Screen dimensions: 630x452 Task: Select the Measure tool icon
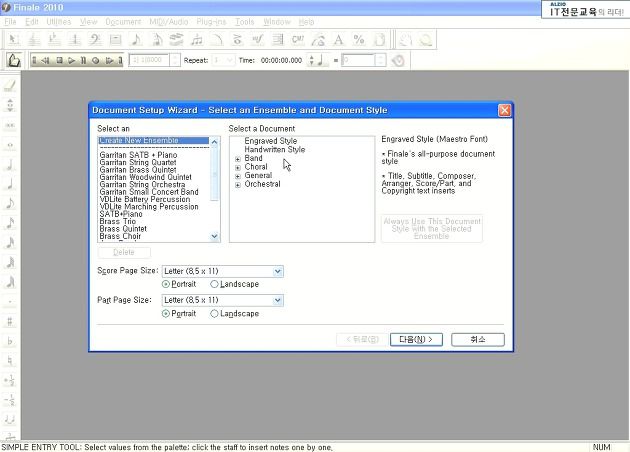click(x=116, y=40)
